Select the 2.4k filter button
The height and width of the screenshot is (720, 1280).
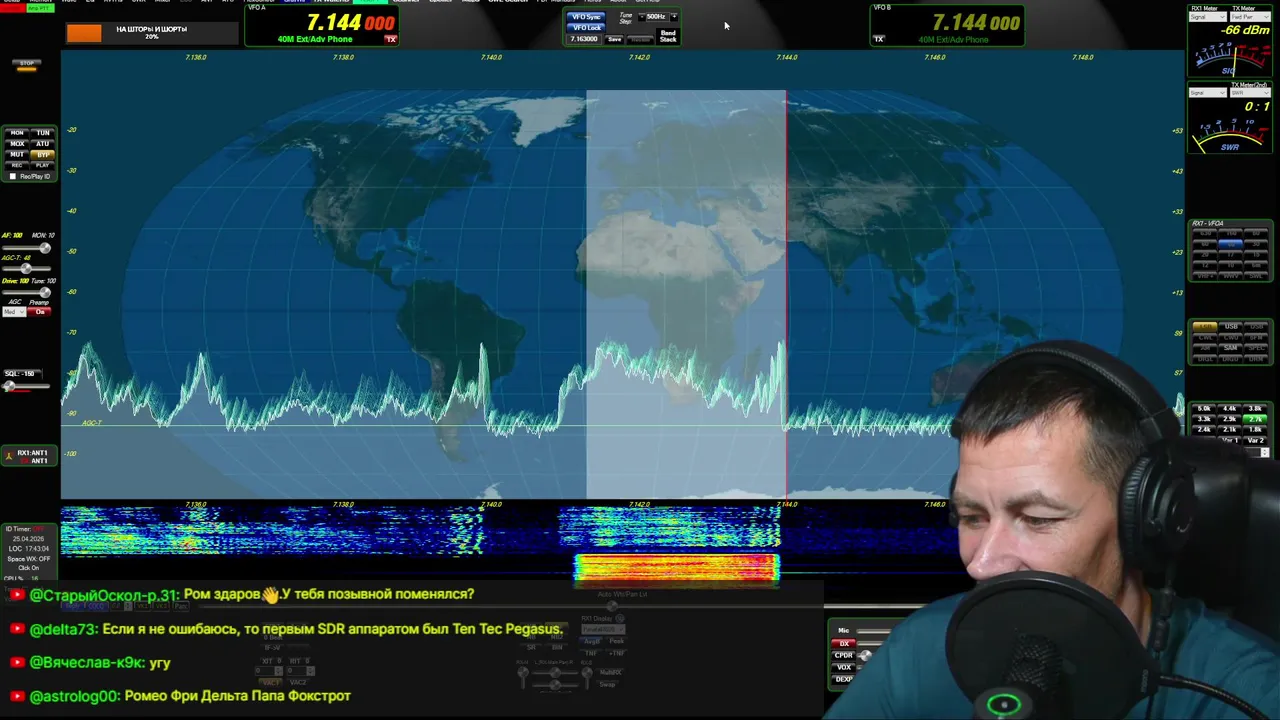pos(1204,430)
